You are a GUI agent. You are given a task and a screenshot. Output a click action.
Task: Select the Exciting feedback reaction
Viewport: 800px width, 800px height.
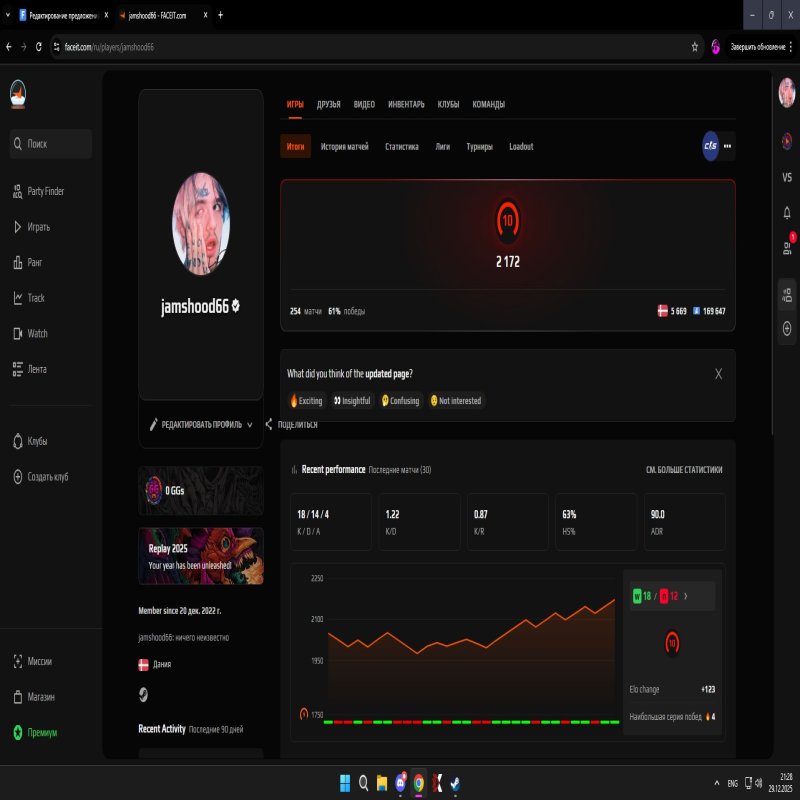click(x=306, y=400)
